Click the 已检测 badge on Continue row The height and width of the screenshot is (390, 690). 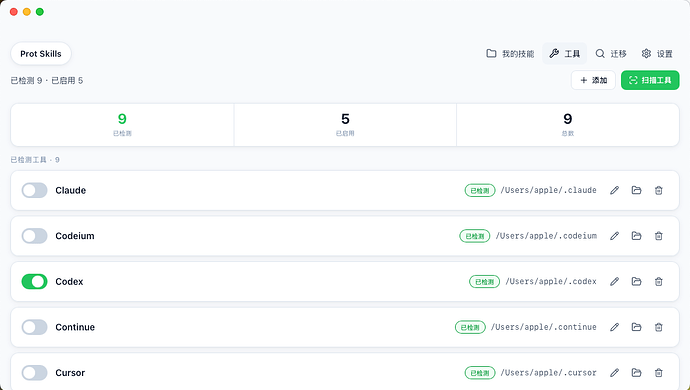(x=470, y=327)
